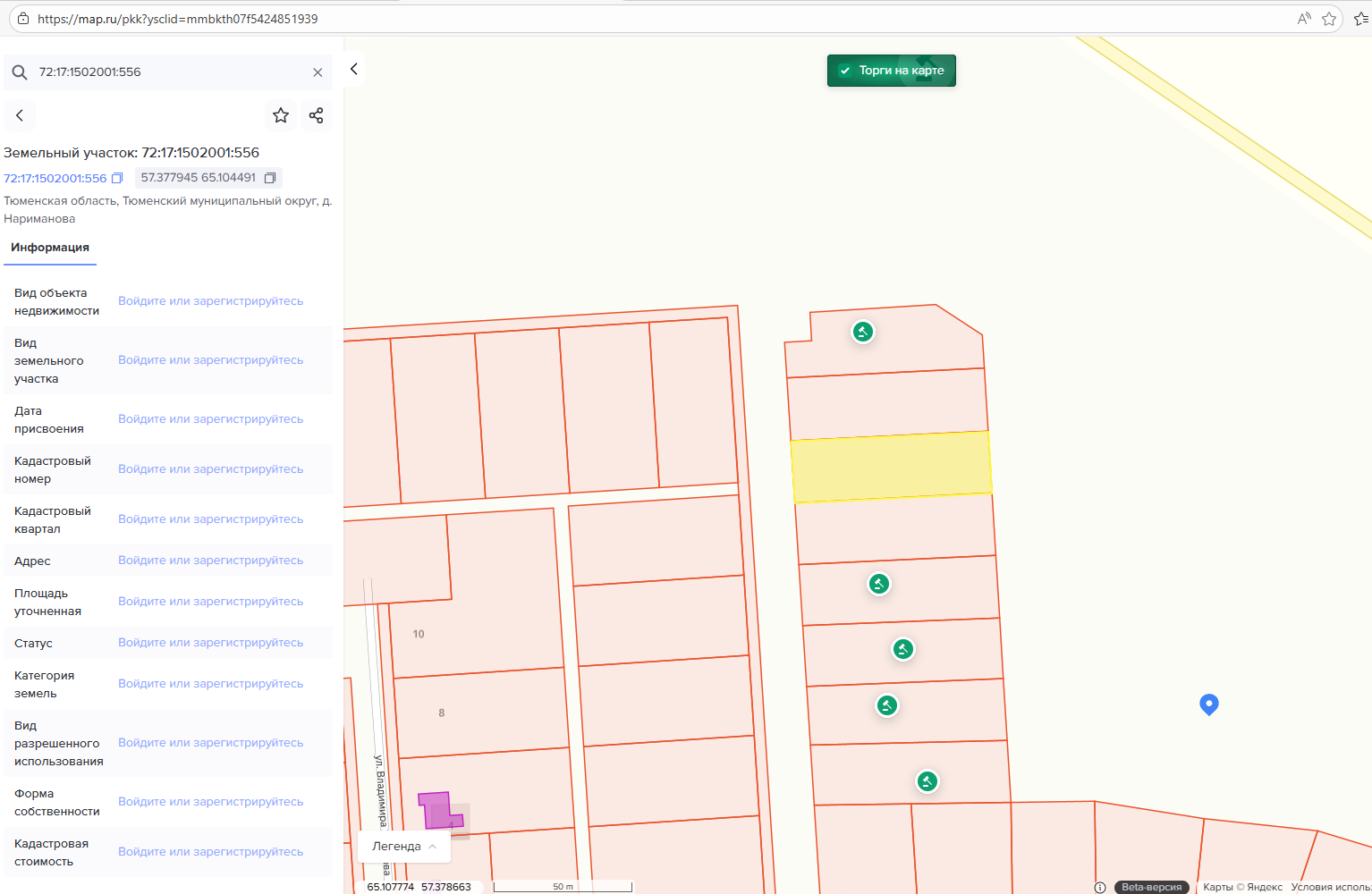Click the login link next to "Статус"
Viewport: 1372px width, 894px height.
click(x=210, y=643)
